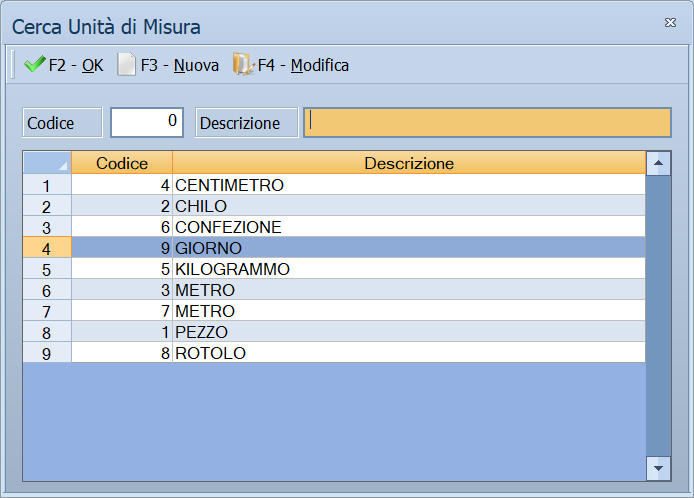Click row header number 2
Viewport: 694px width, 498px height.
tap(47, 206)
